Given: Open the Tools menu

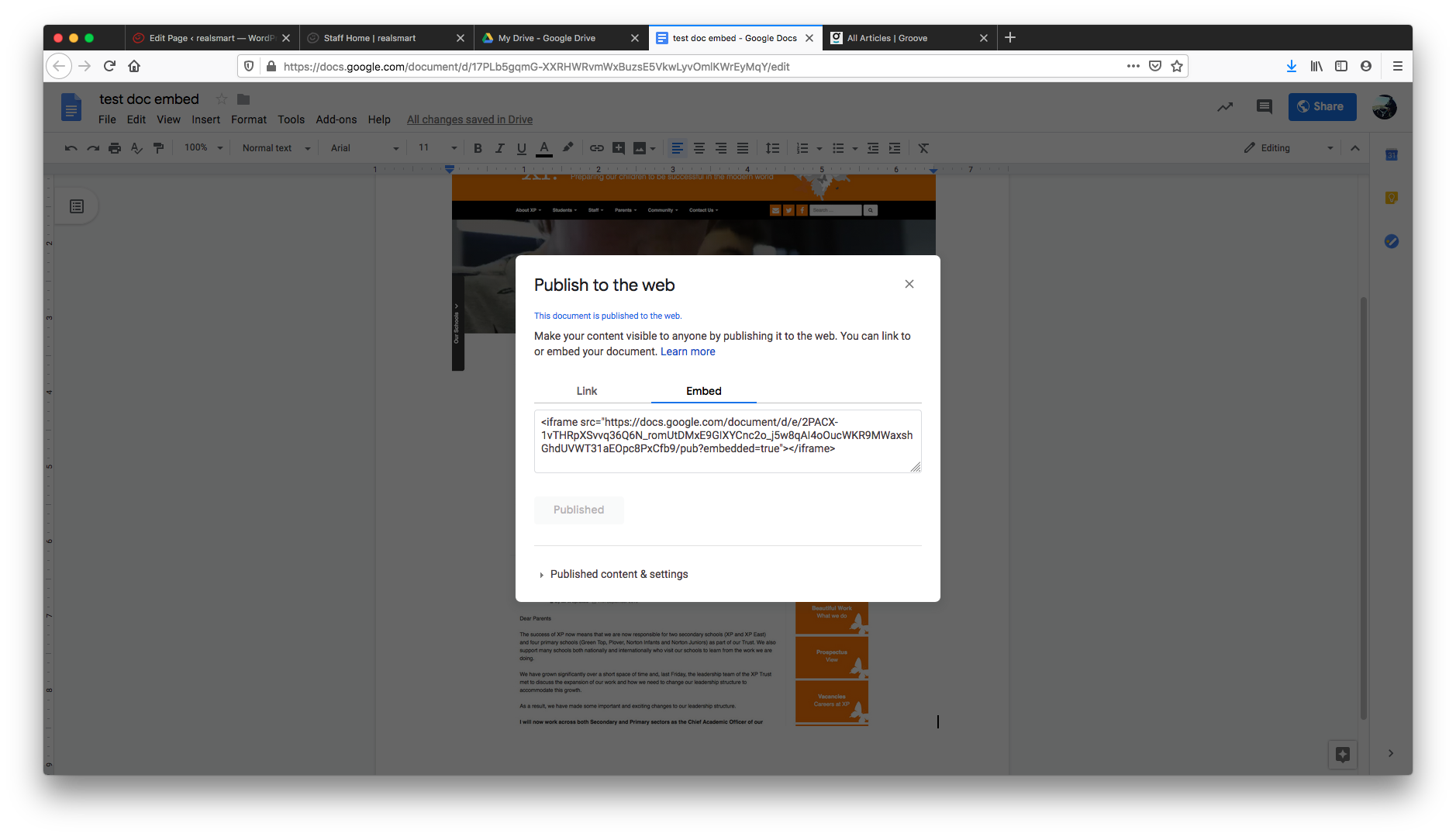Looking at the screenshot, I should point(292,119).
